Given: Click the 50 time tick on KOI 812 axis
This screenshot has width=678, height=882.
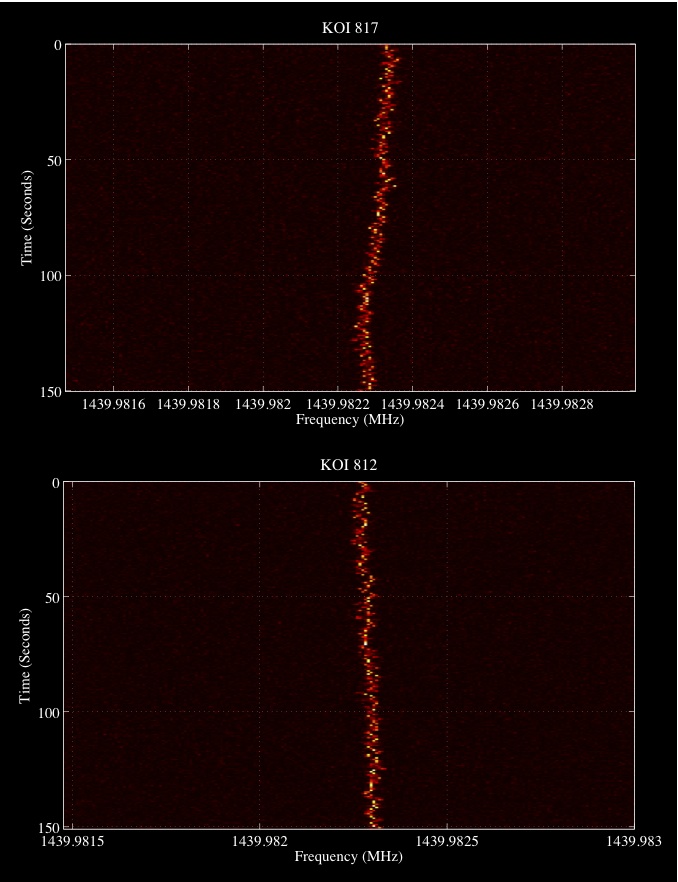Looking at the screenshot, I should pos(54,598).
